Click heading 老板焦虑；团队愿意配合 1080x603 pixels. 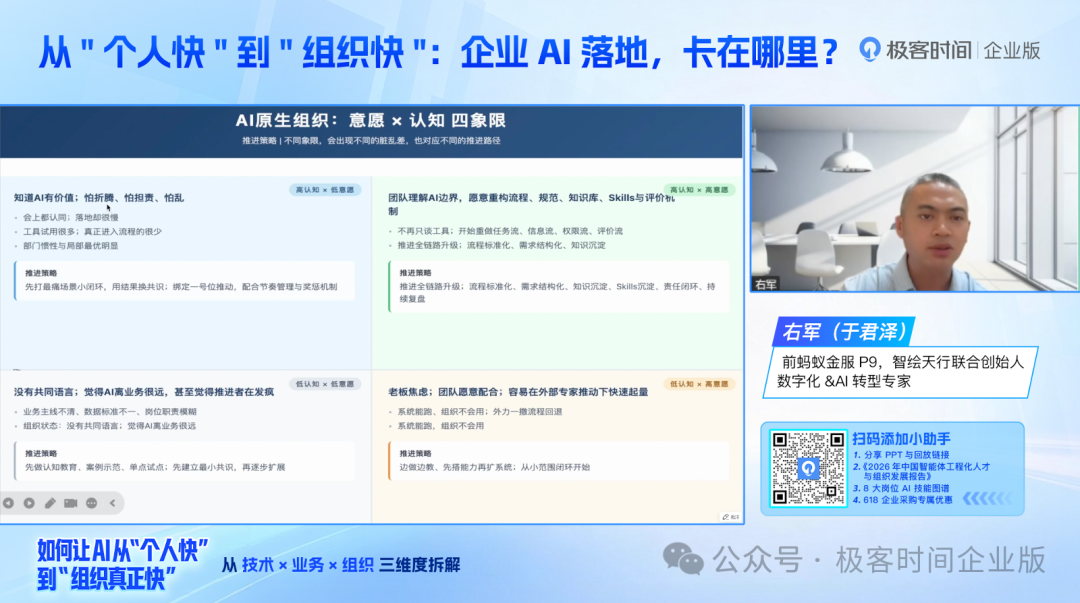coord(518,392)
